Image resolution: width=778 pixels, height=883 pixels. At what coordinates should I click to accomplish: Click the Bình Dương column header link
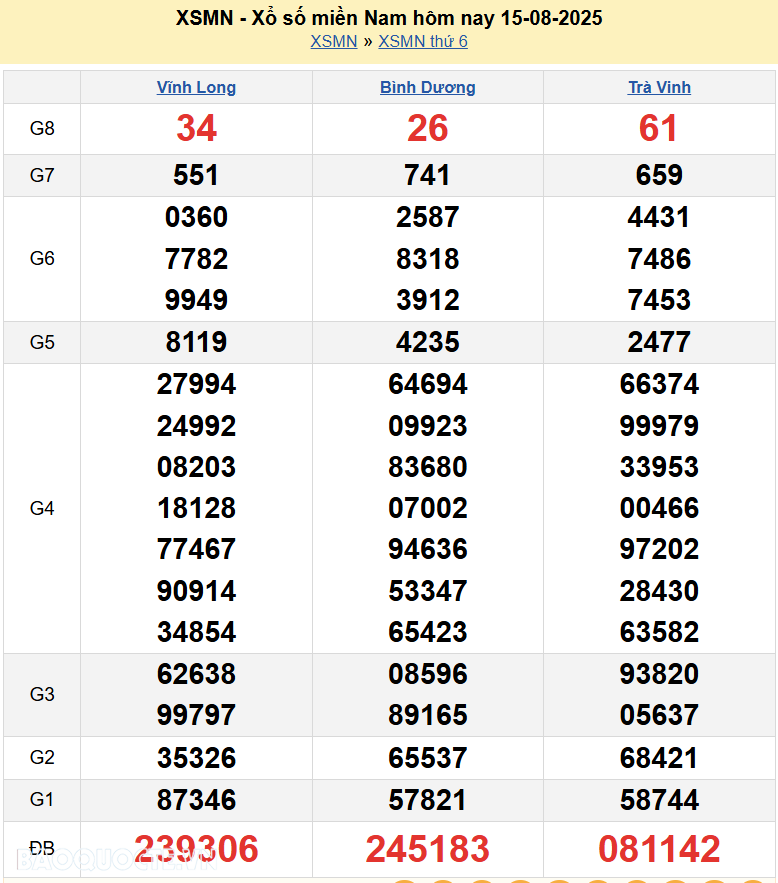click(x=427, y=87)
